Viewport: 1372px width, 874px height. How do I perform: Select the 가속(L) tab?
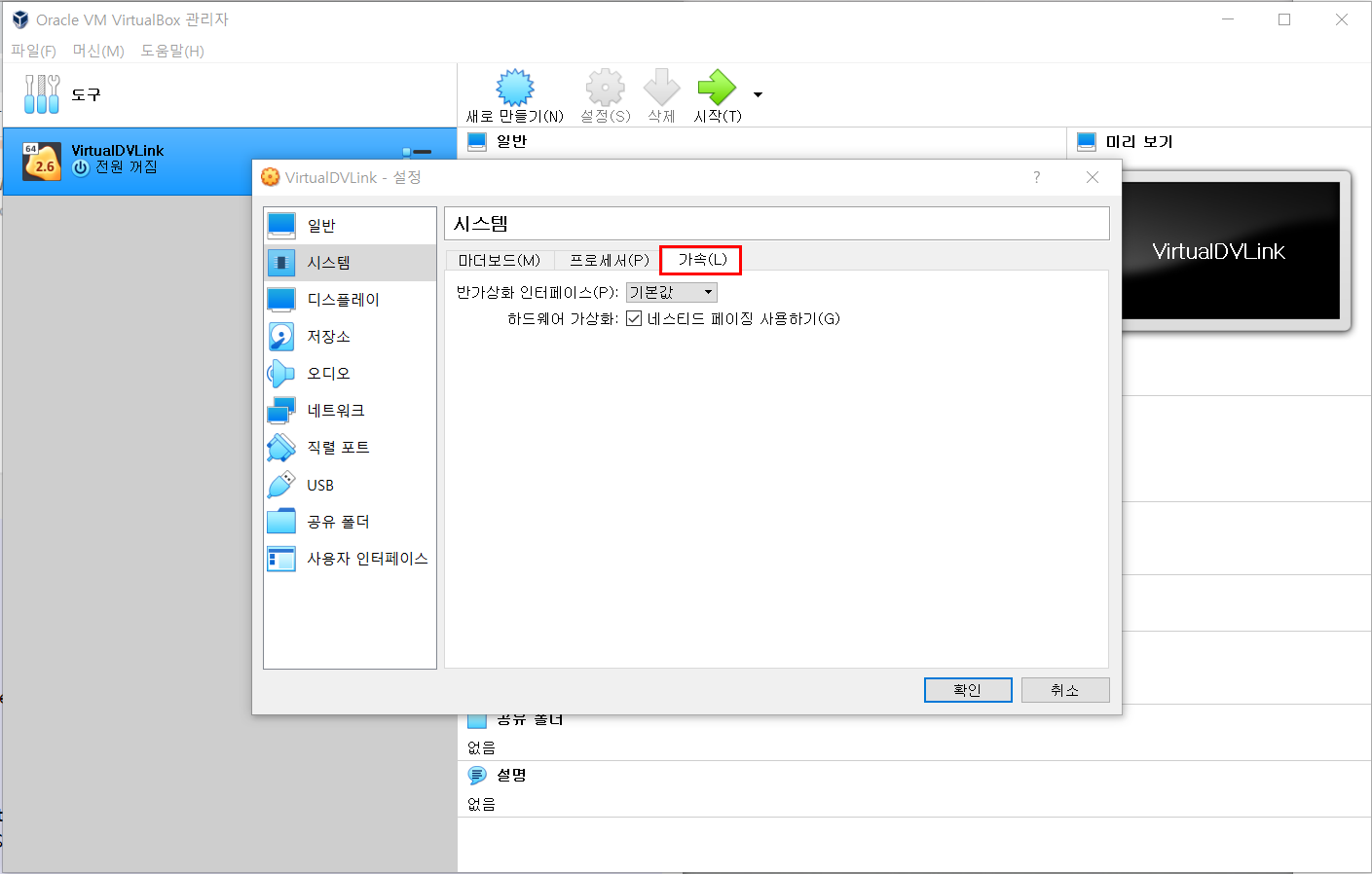coord(702,260)
